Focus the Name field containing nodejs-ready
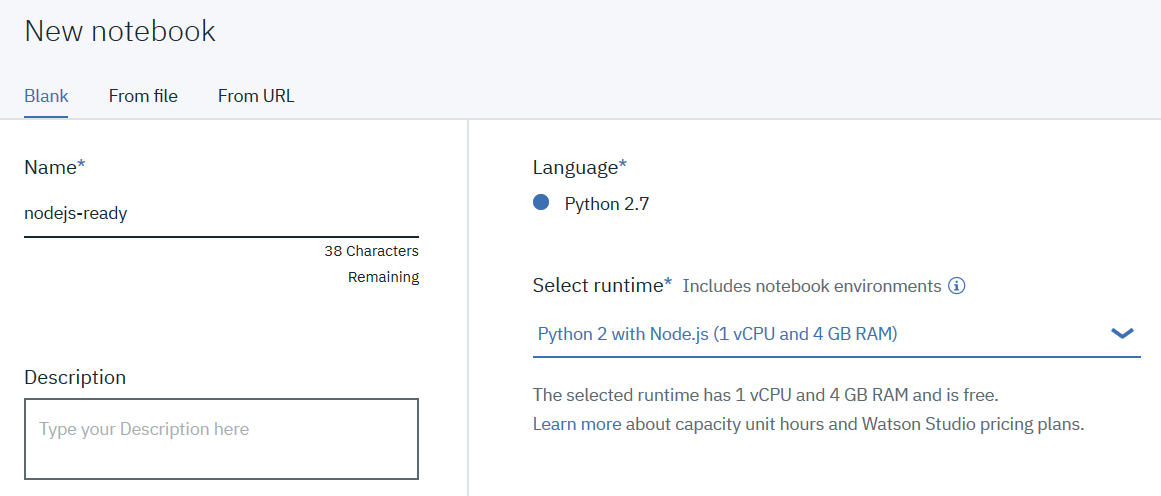The height and width of the screenshot is (496, 1161). 220,213
